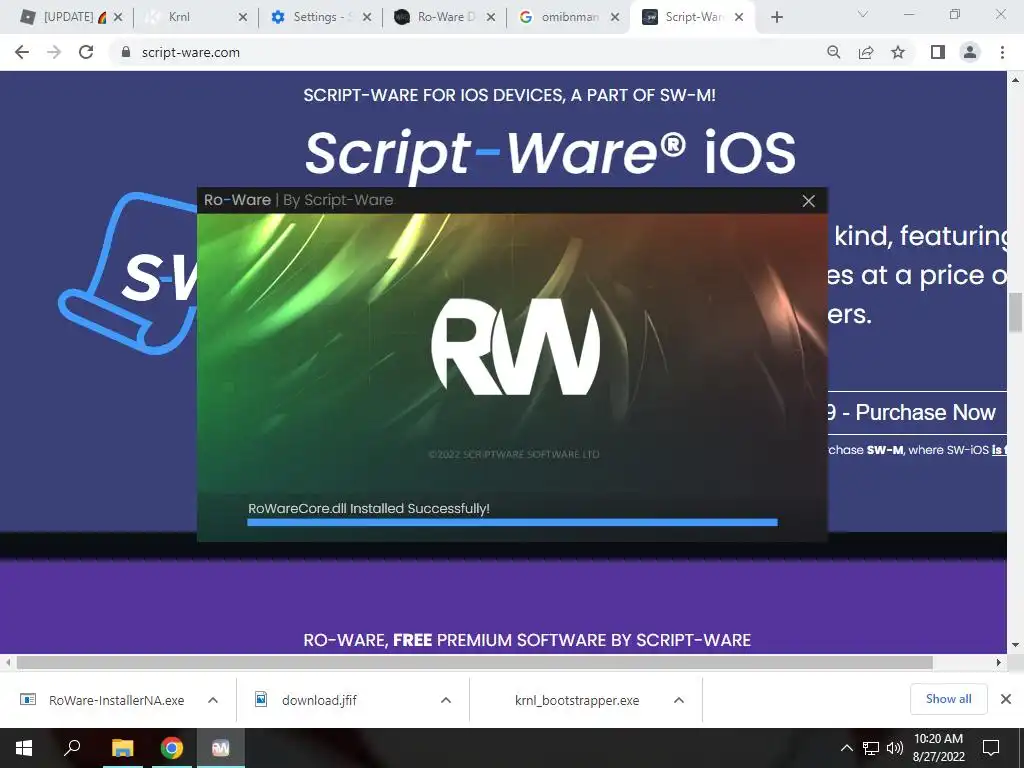Click 'RO-WARE, FREE PREMIUM SOFTWARE' heading
The image size is (1024, 768).
click(x=527, y=640)
